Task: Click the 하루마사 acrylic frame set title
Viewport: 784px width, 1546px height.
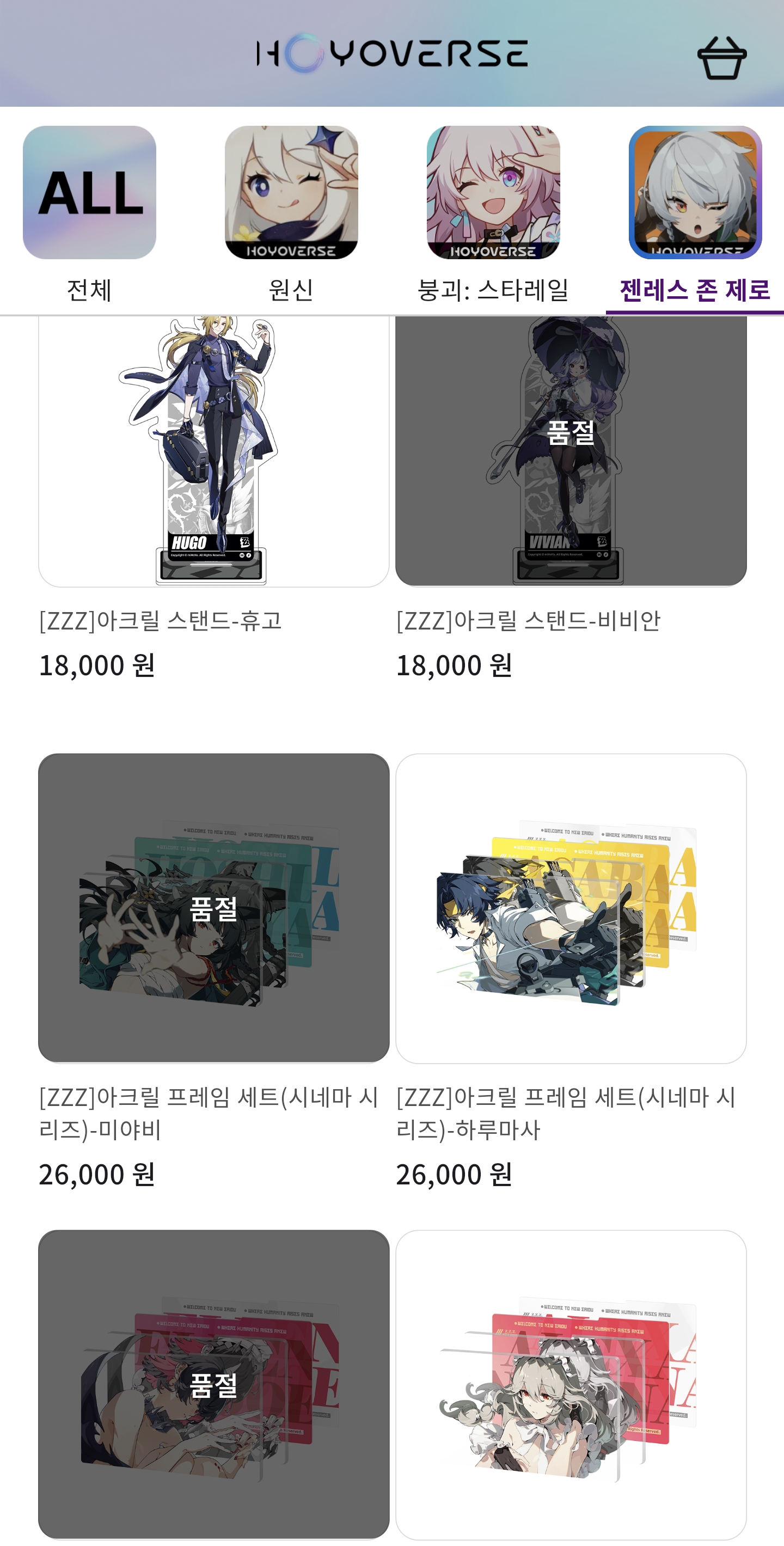Action: pos(566,1113)
